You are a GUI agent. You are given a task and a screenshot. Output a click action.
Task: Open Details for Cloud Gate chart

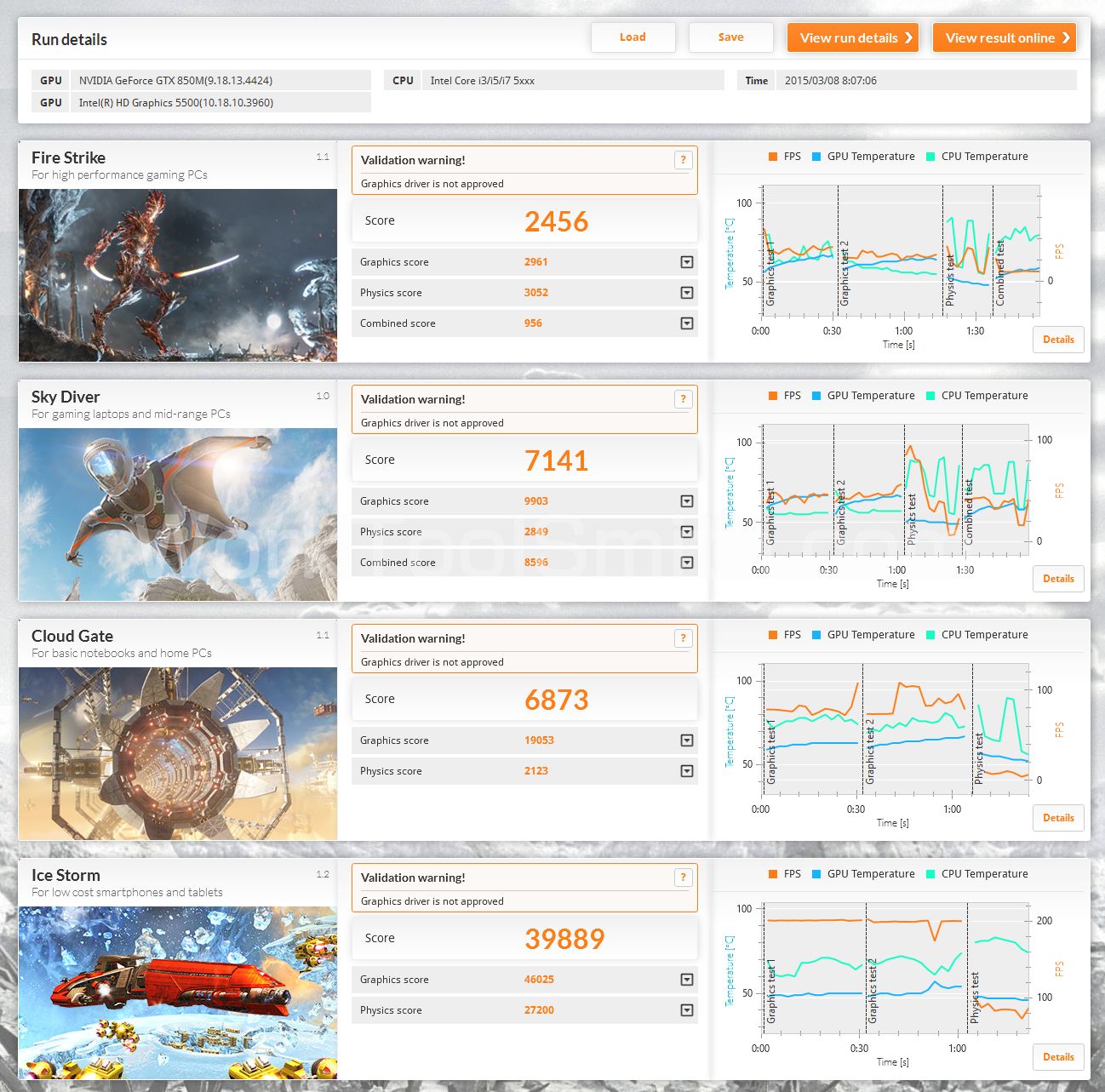[1058, 818]
